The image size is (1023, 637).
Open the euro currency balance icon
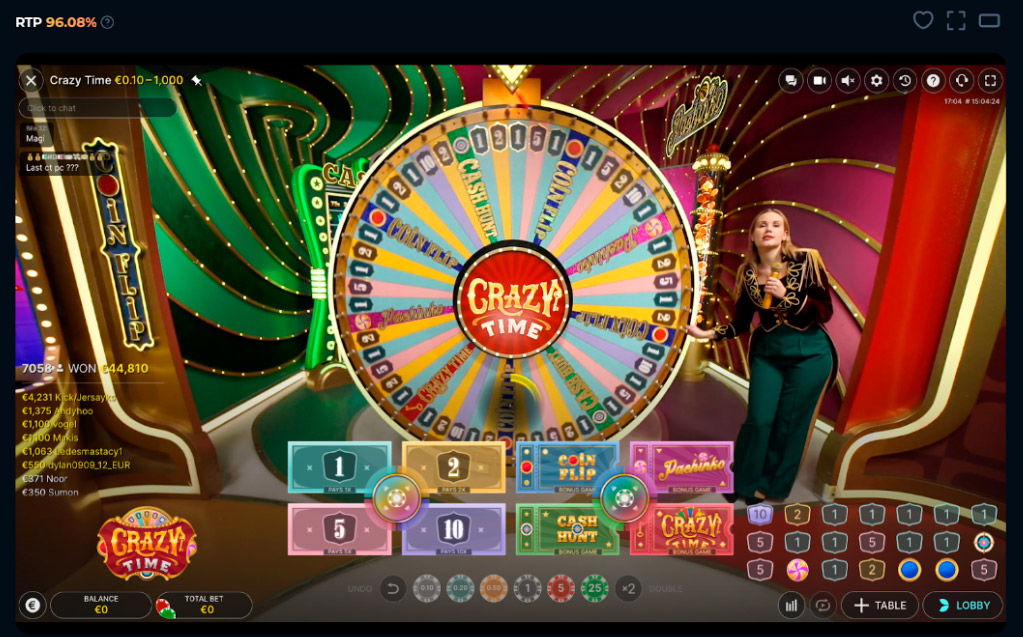(x=33, y=605)
